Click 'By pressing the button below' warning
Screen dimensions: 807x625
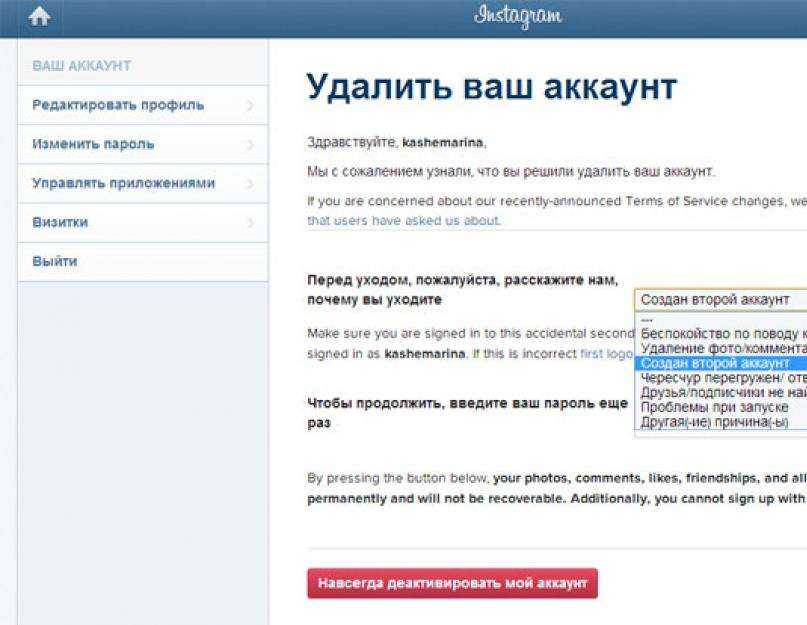(557, 488)
